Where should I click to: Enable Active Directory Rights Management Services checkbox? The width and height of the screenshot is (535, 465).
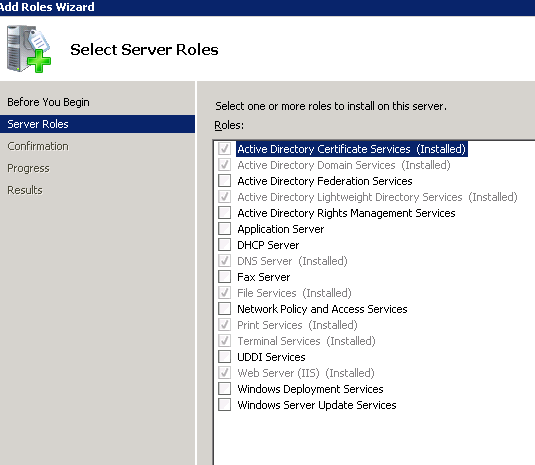tap(225, 213)
